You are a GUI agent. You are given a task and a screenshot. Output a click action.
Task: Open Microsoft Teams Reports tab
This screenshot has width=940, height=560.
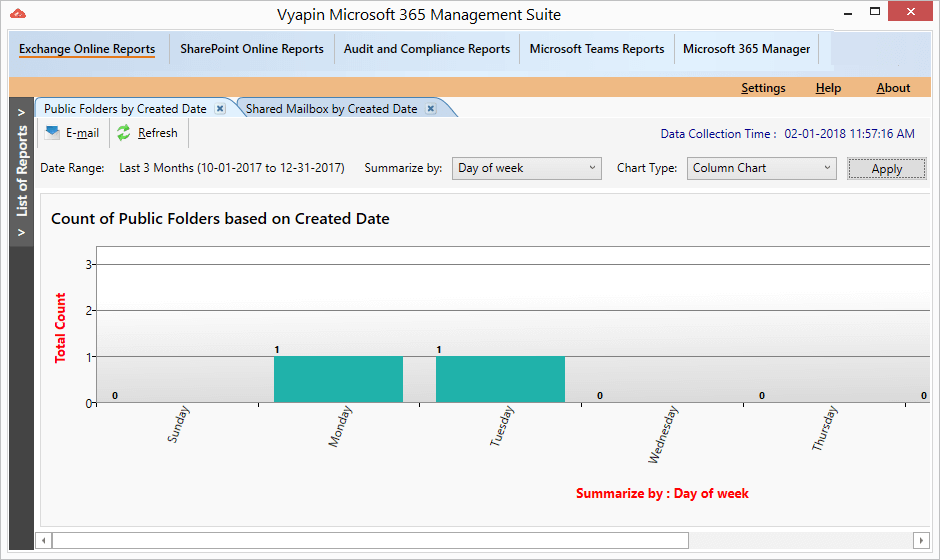click(x=596, y=49)
